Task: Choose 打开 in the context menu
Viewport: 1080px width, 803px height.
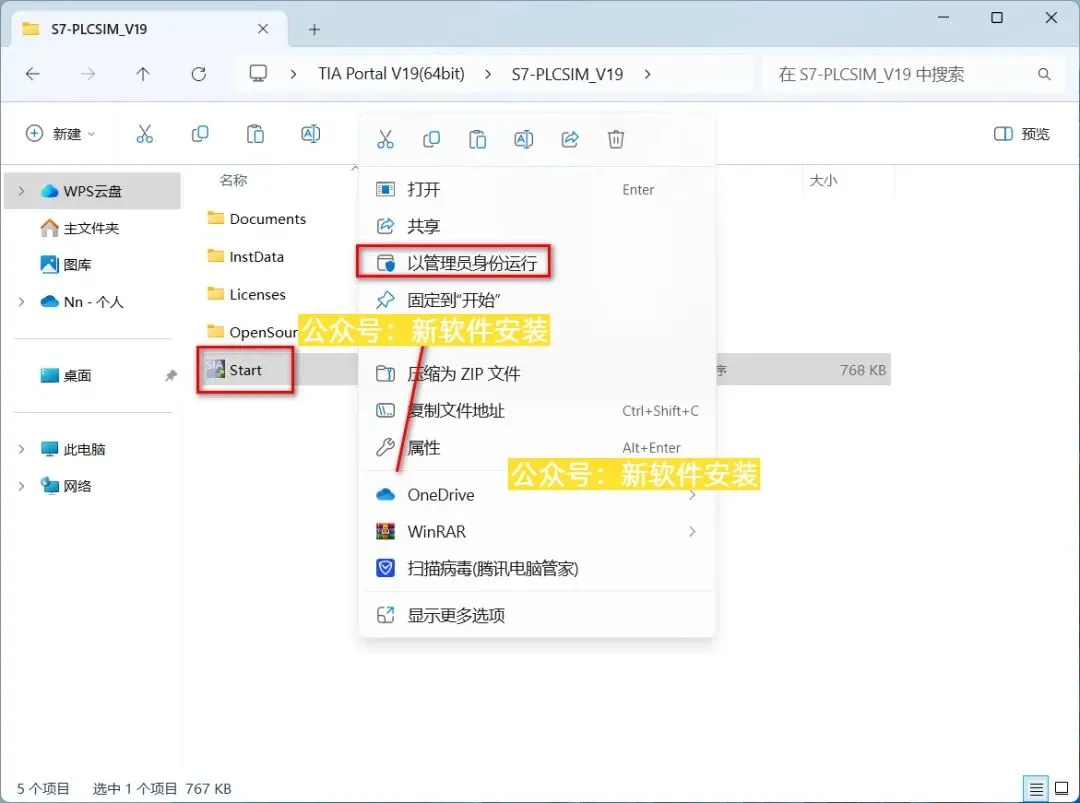Action: click(538, 189)
